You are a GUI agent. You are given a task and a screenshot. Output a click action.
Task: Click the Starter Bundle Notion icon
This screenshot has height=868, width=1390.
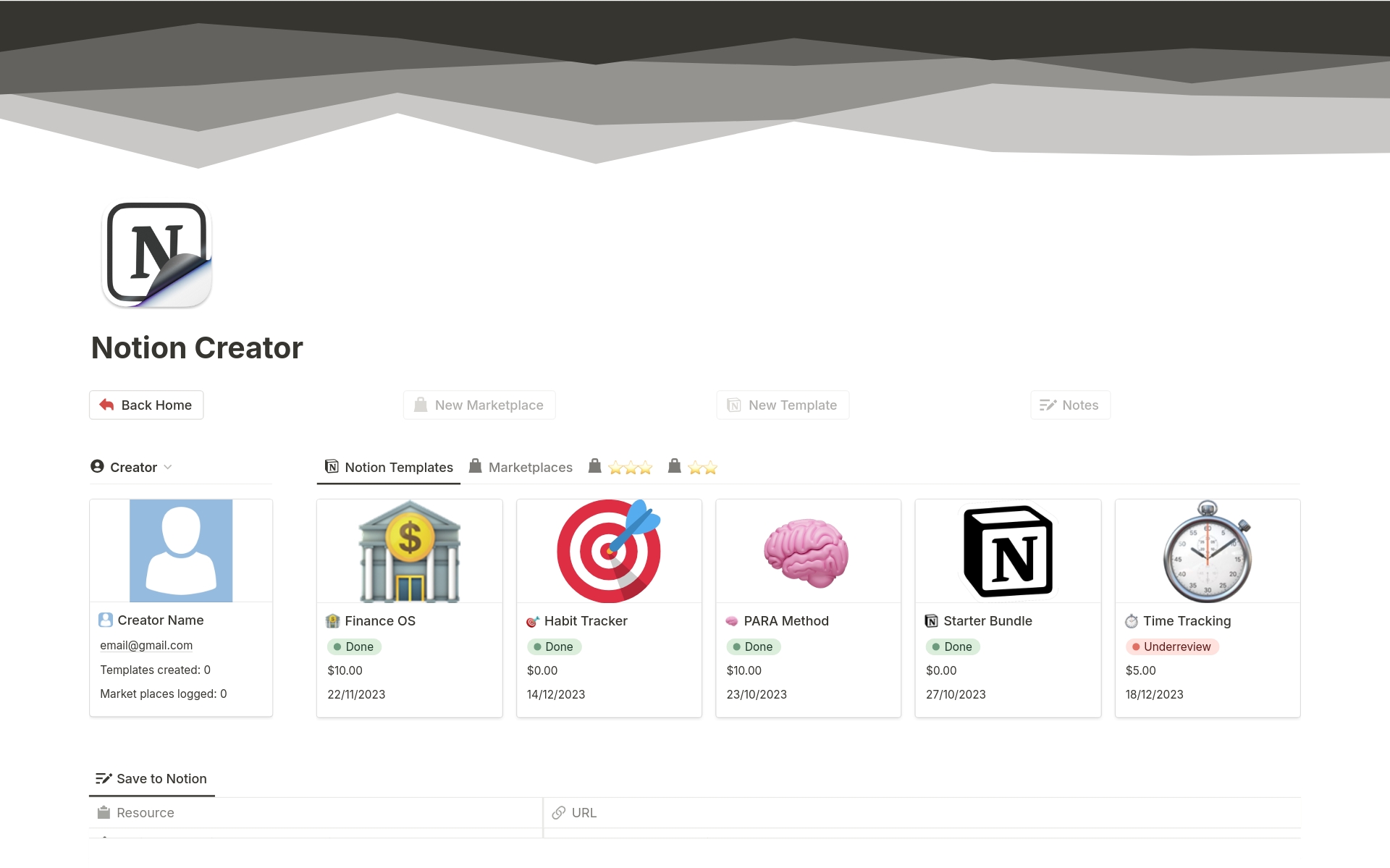point(931,621)
